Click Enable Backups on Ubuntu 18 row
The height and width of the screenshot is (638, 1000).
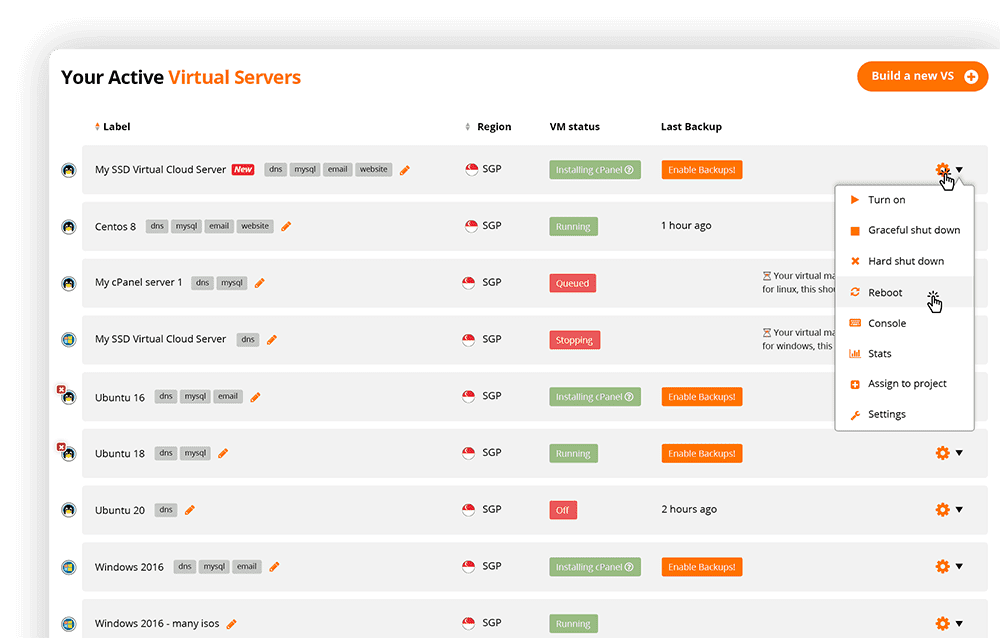coord(701,453)
